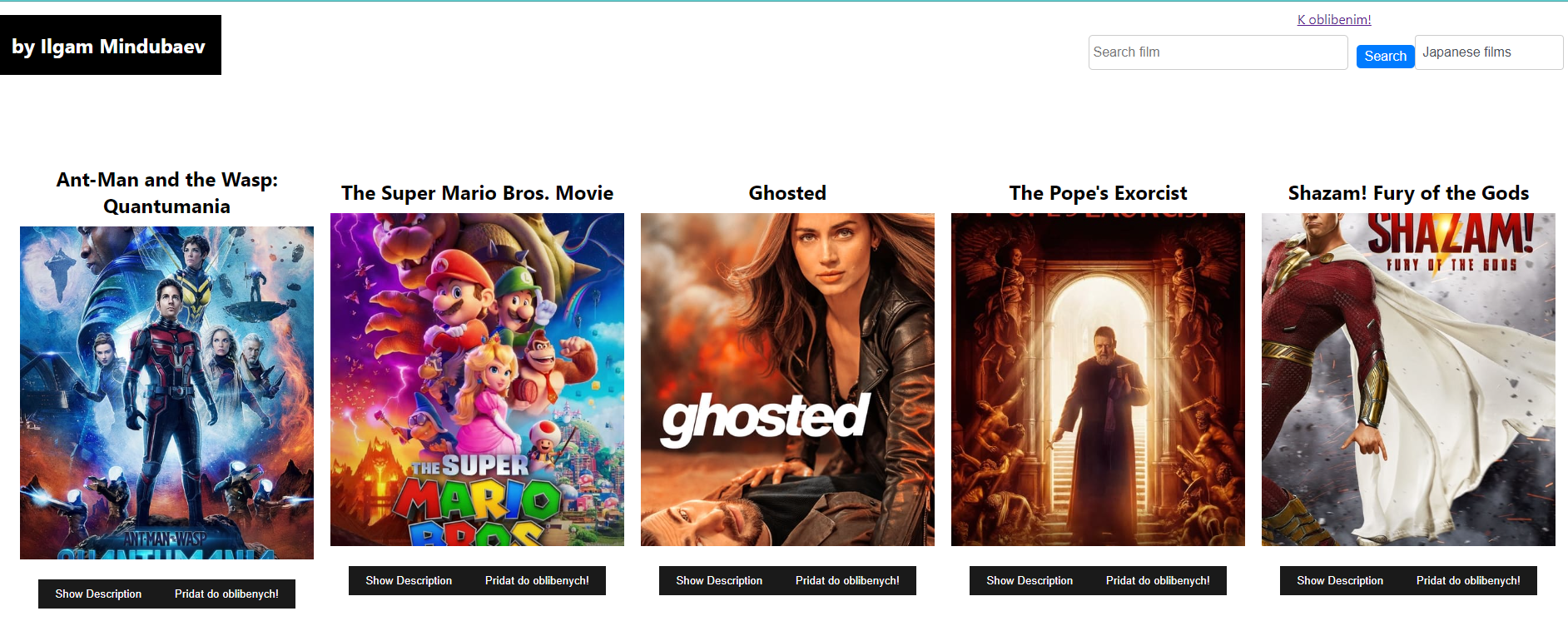Open the 'Japanese films' category box
Image resolution: width=1568 pixels, height=631 pixels.
coord(1489,52)
